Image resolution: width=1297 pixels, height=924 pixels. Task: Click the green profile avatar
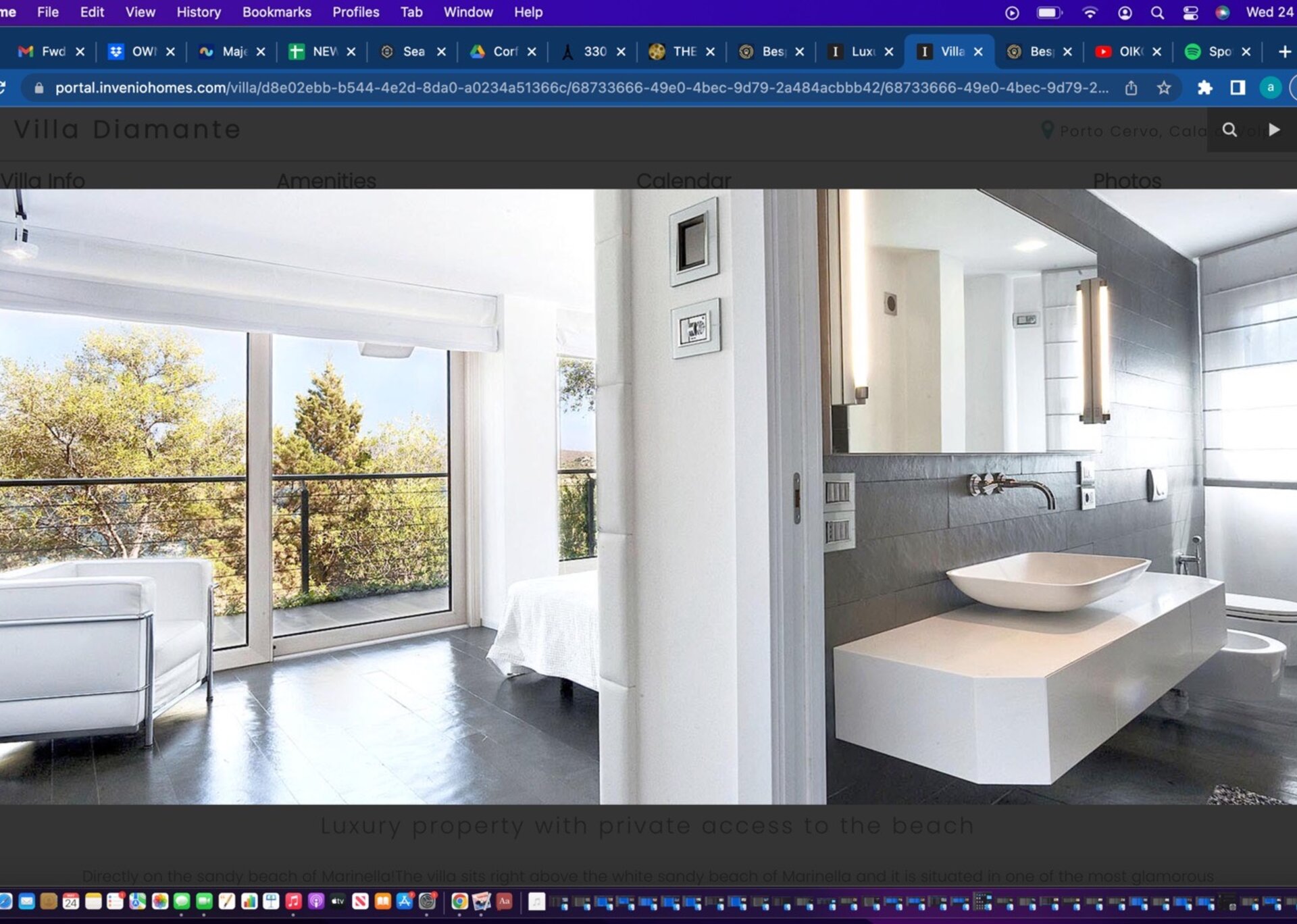[1270, 88]
